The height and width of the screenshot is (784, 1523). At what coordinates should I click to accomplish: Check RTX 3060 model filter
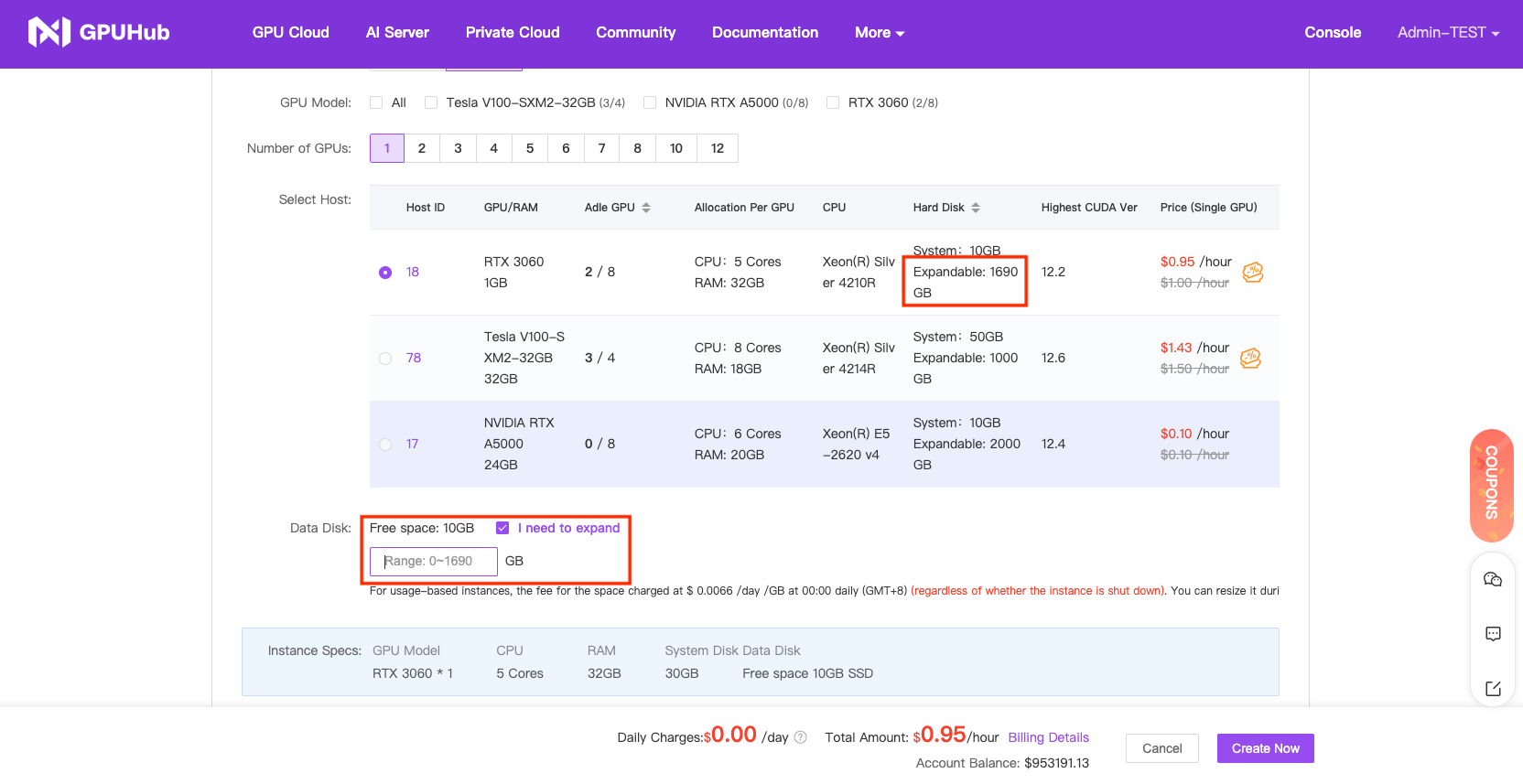[x=833, y=102]
